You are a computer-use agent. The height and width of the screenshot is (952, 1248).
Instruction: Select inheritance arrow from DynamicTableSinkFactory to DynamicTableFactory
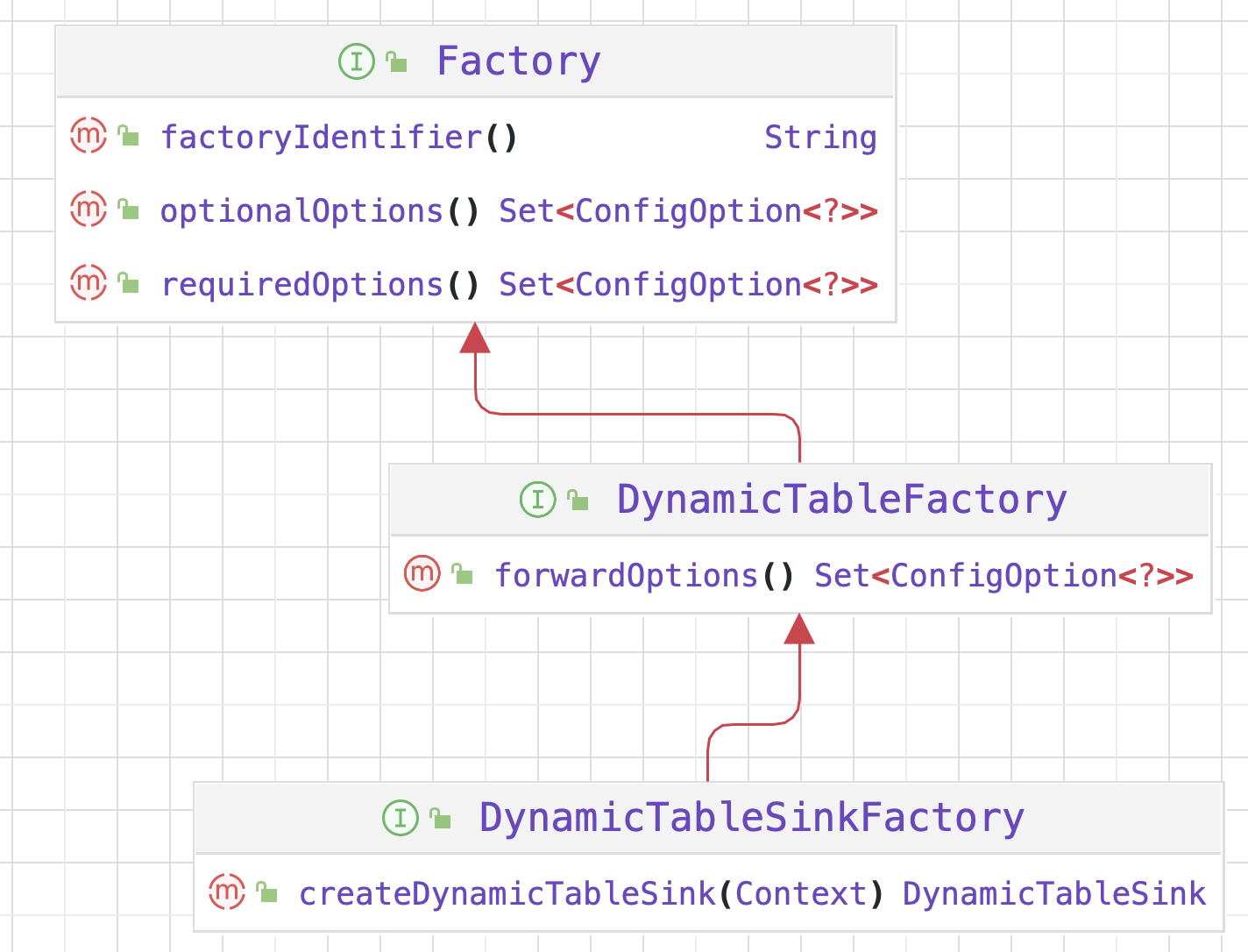coord(754,725)
